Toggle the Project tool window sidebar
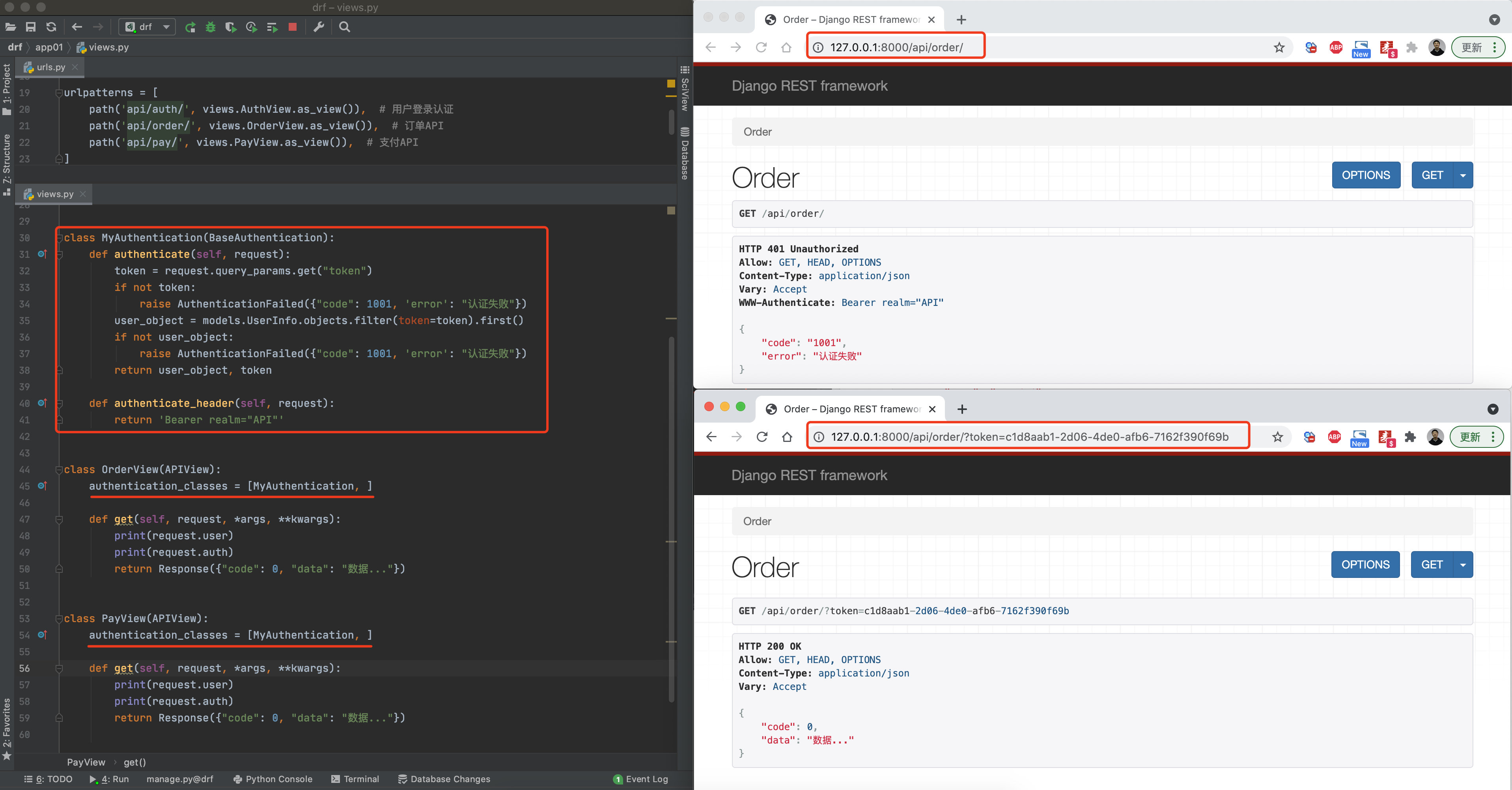Screen dimensions: 1512x790 click(7, 88)
